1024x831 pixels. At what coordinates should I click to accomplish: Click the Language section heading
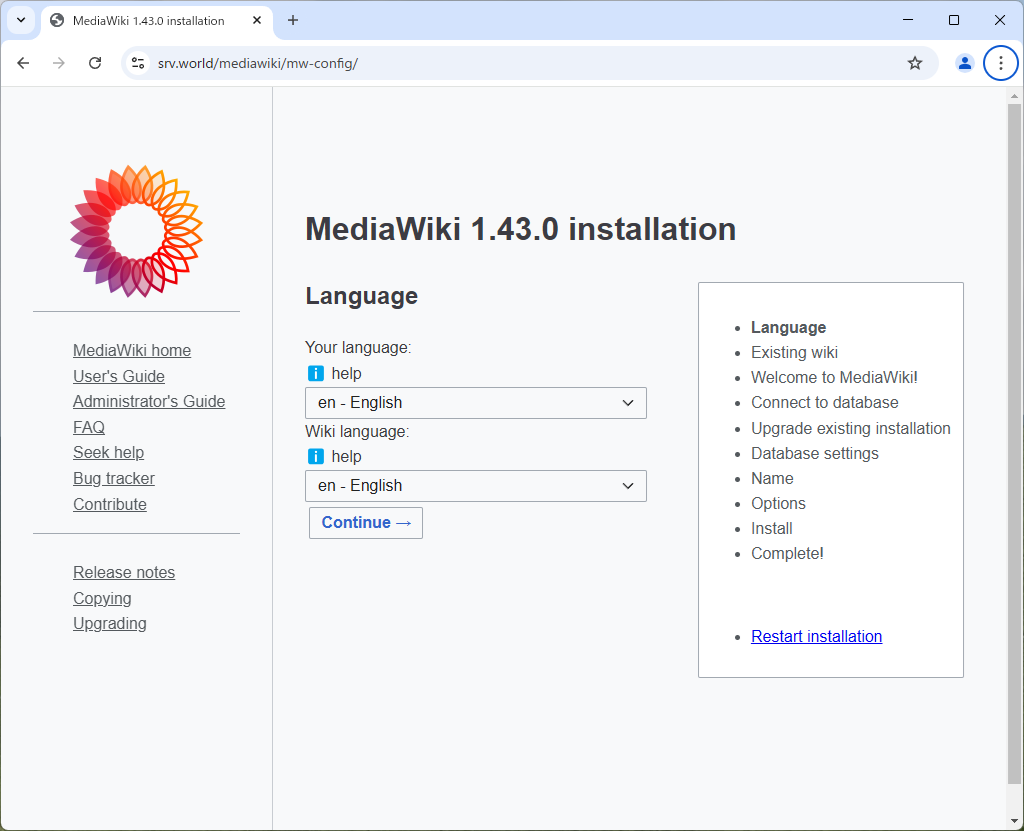click(x=361, y=297)
